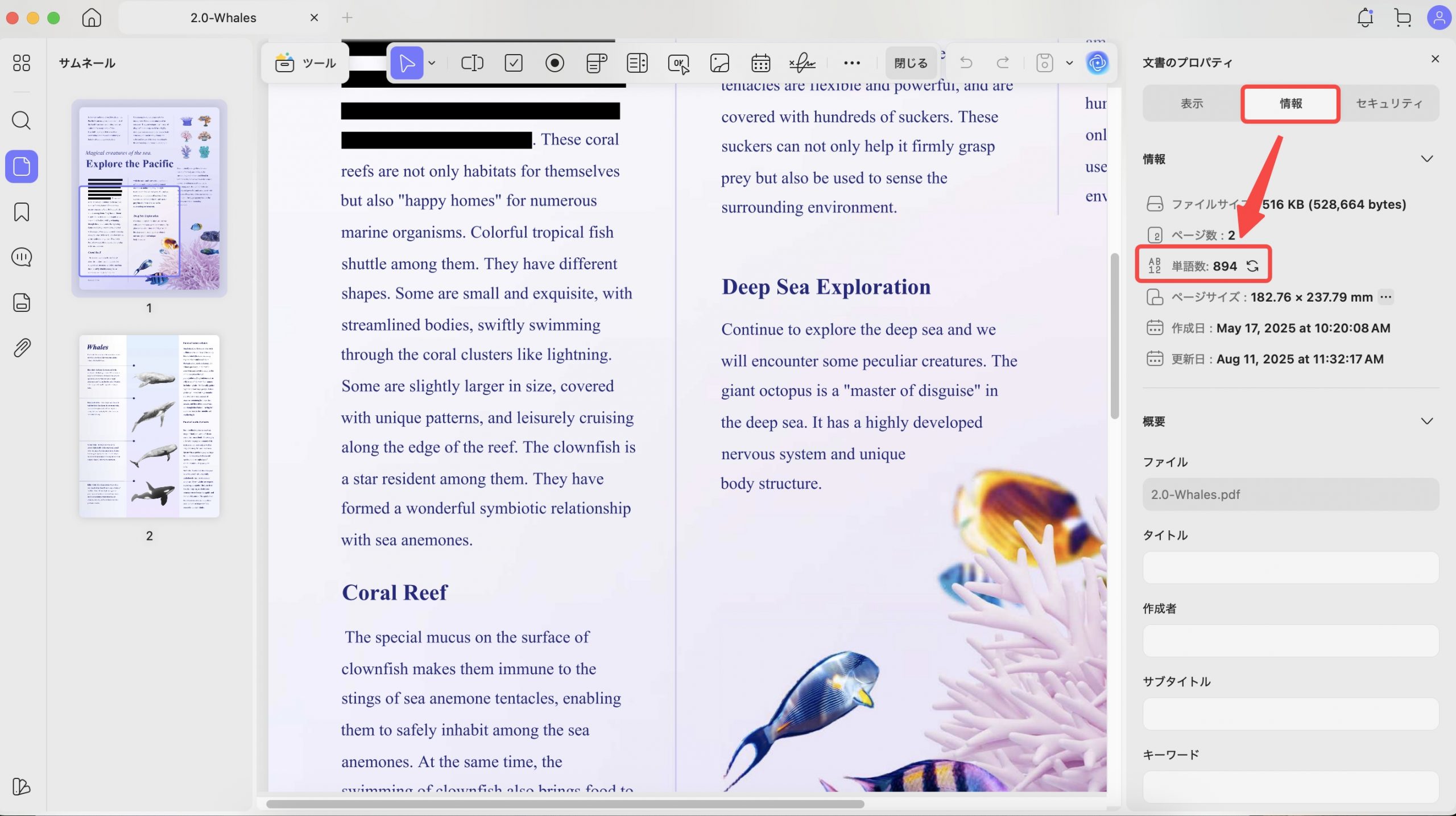Select the image field tool icon
Screen dimensions: 1456x816
[x=719, y=63]
